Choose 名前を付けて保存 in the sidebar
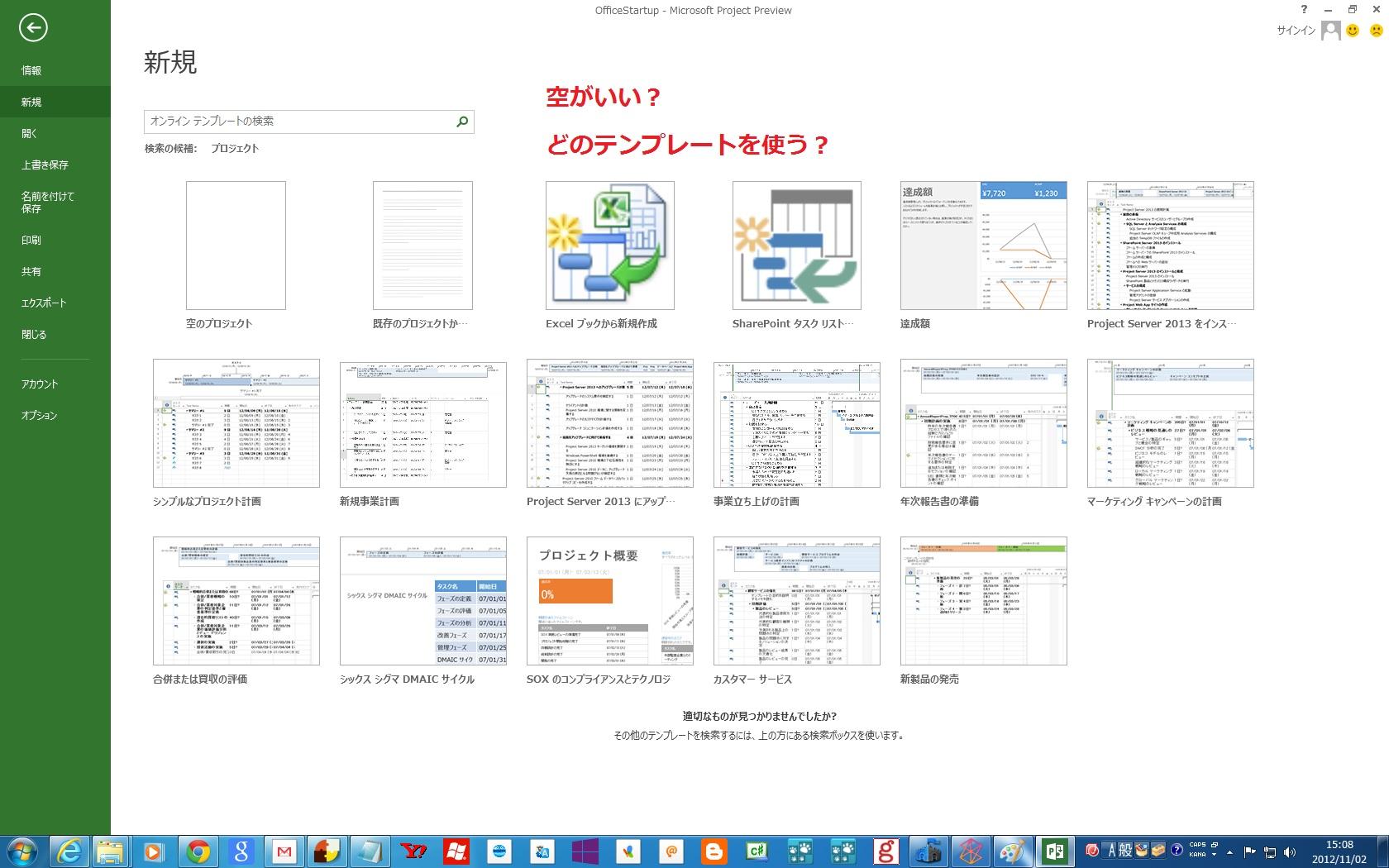The image size is (1389, 868). [x=55, y=203]
